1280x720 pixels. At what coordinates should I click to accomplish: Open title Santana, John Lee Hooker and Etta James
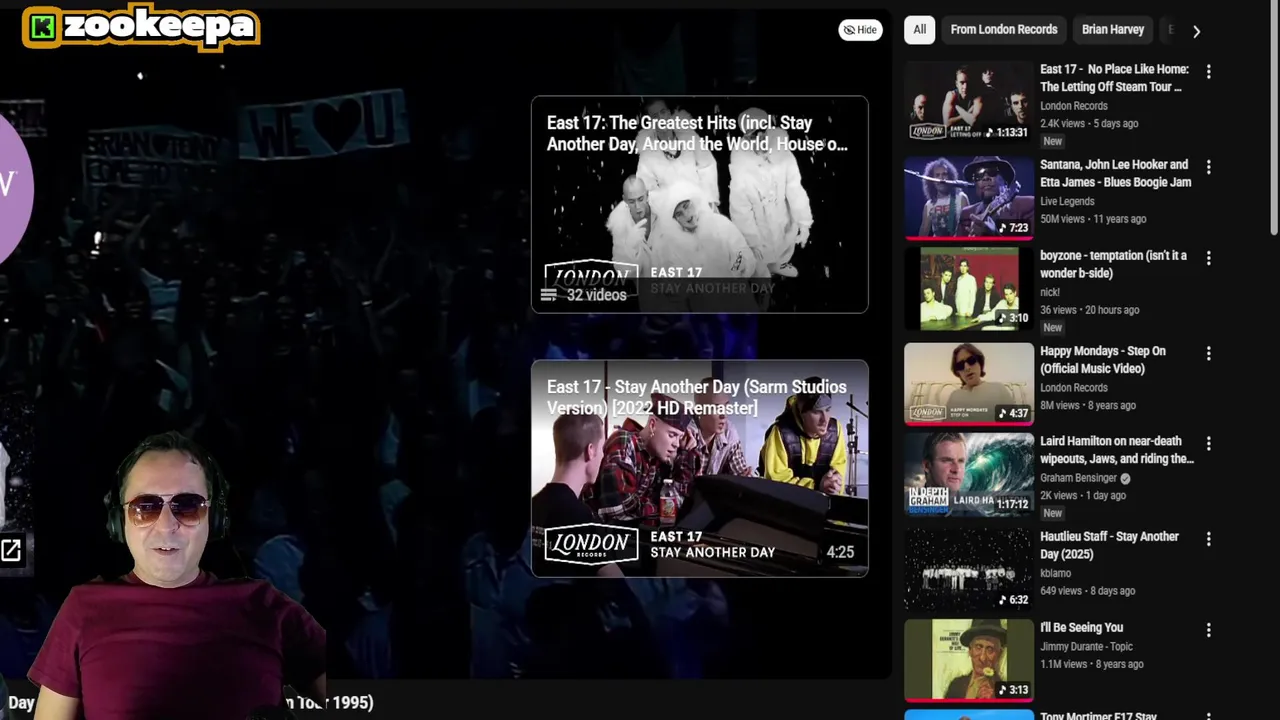point(1115,173)
